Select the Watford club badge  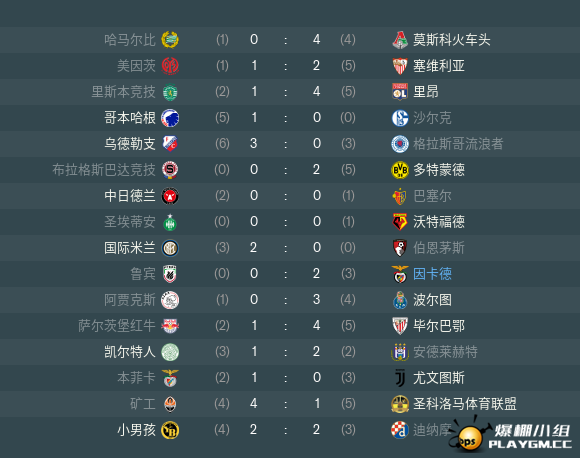tap(400, 222)
